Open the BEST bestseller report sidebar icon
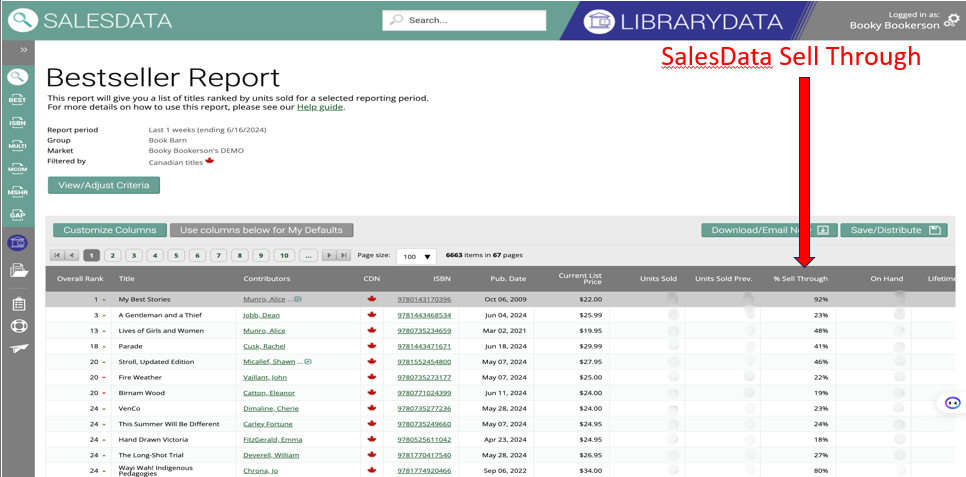The height and width of the screenshot is (477, 966). [17, 100]
